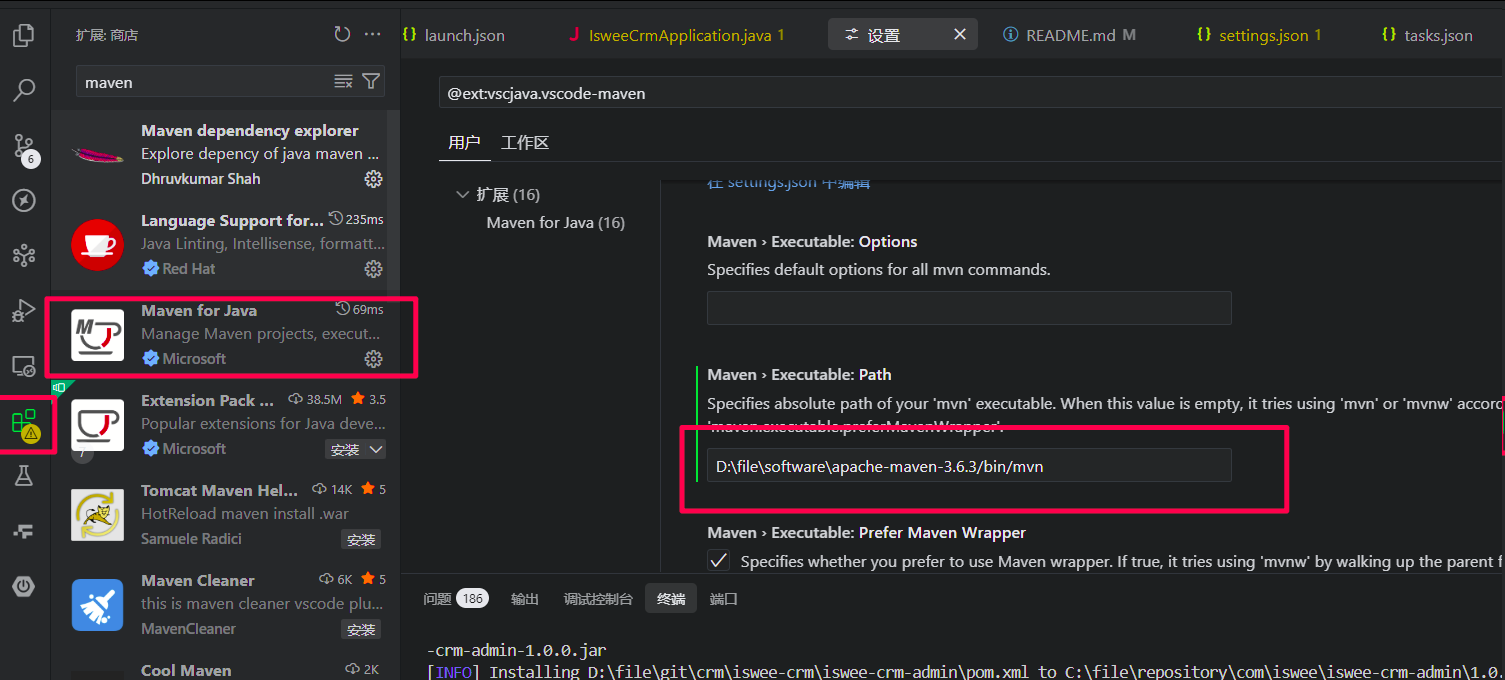1505x680 pixels.
Task: Open the compass icon view in activity bar
Action: point(24,201)
